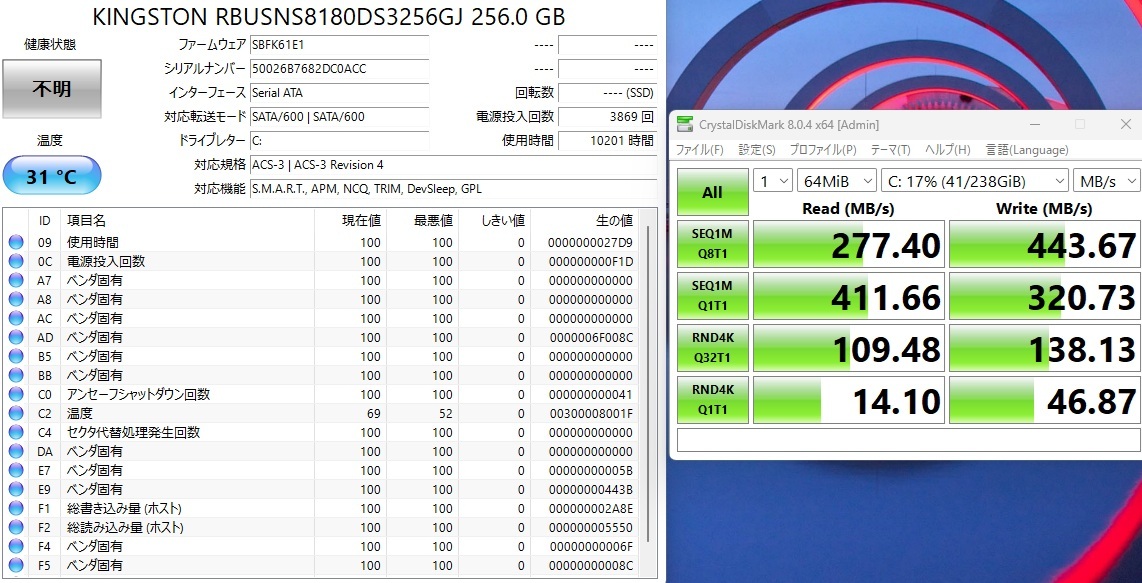
Task: Click the serial number field 50026B7682DC0ACC
Action: (339, 69)
